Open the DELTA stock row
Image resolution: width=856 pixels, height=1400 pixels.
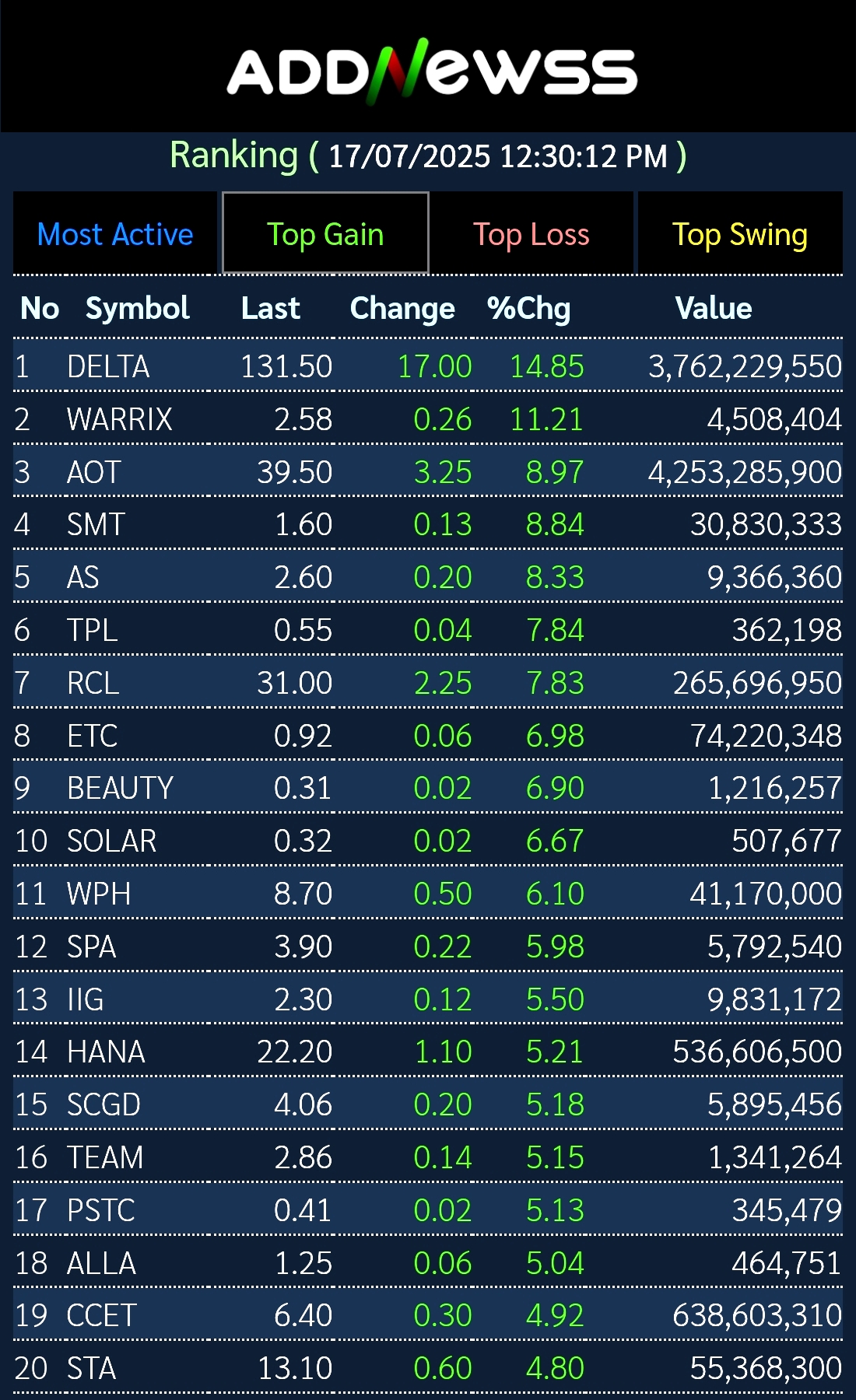point(108,366)
